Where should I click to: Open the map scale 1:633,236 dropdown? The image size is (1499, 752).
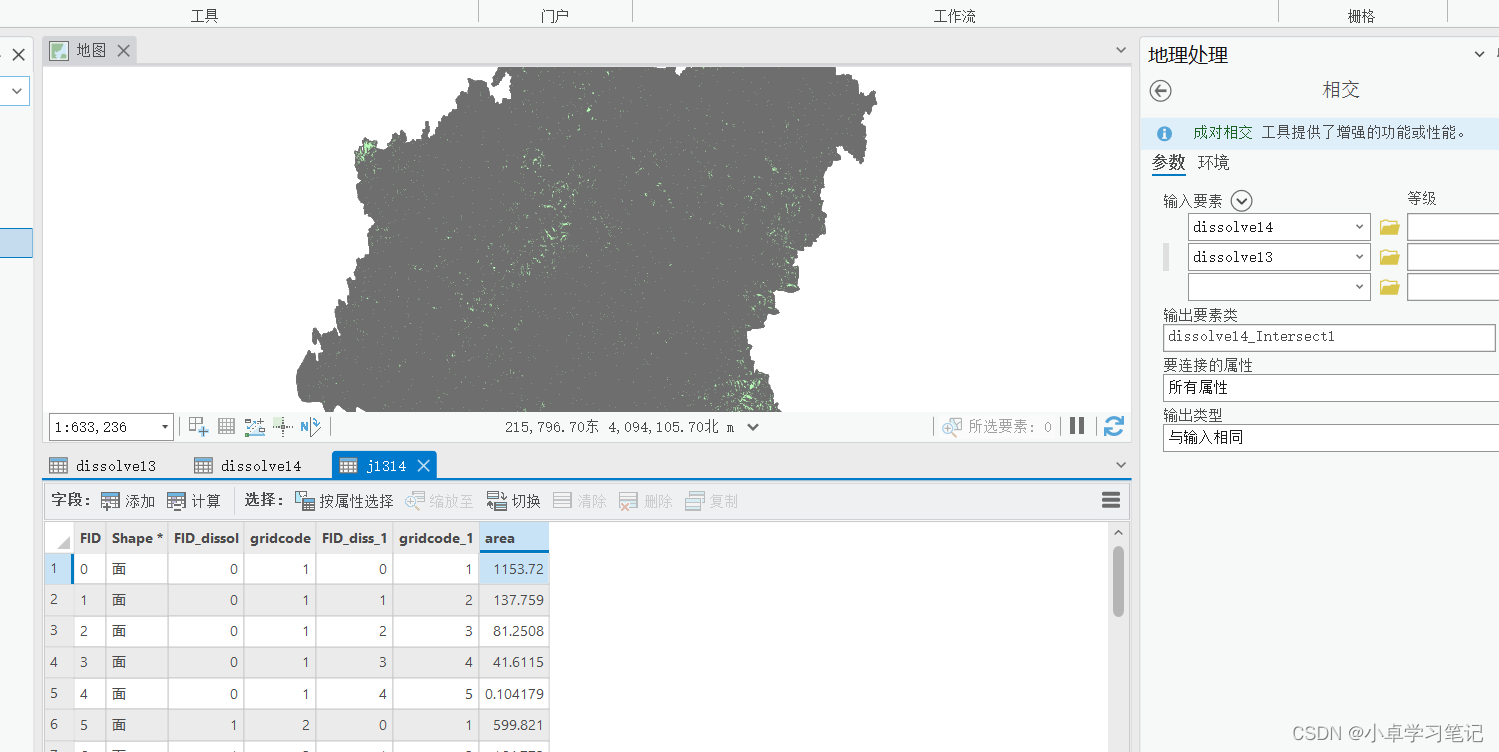point(165,427)
